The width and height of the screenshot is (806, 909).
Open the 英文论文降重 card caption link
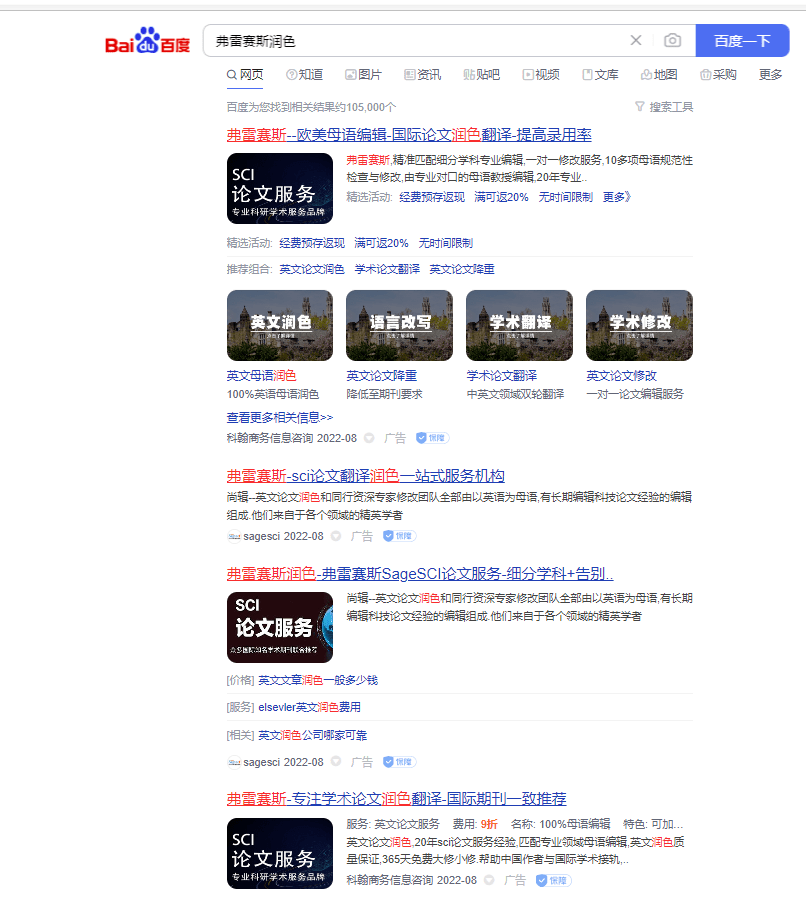(x=382, y=376)
